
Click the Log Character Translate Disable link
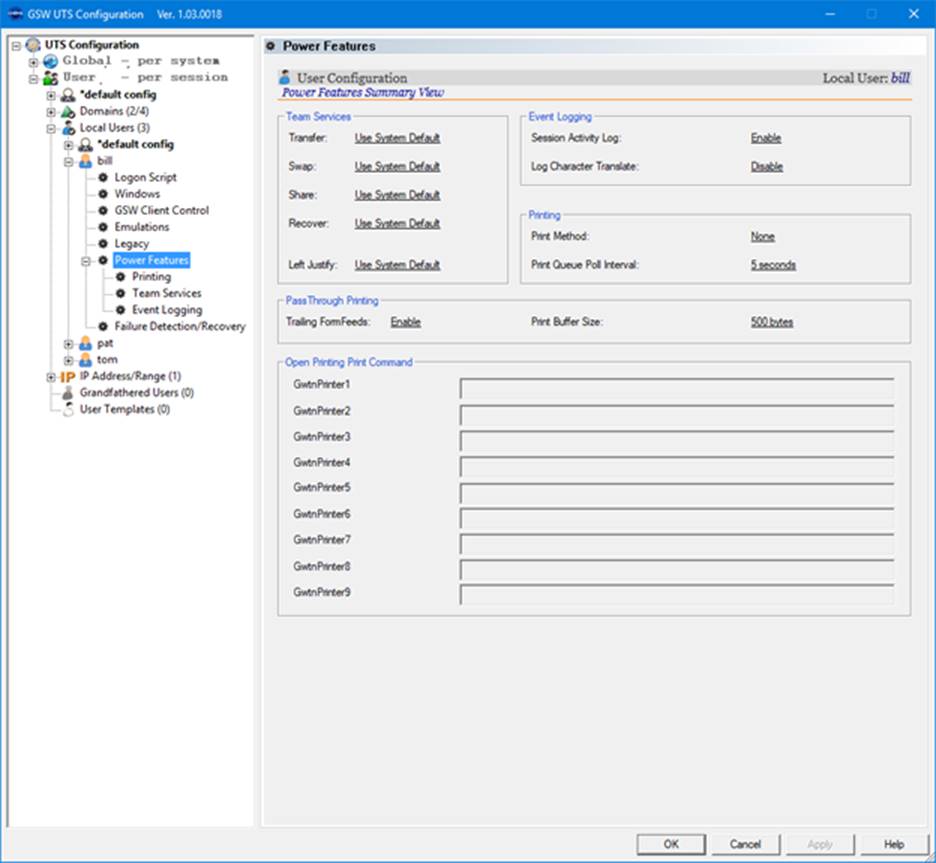click(766, 167)
